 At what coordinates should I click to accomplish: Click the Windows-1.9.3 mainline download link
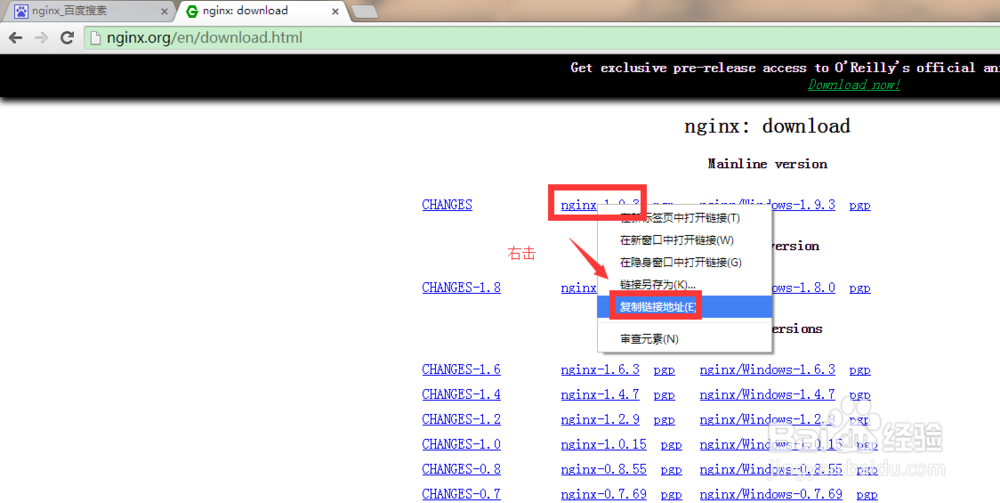pyautogui.click(x=804, y=205)
